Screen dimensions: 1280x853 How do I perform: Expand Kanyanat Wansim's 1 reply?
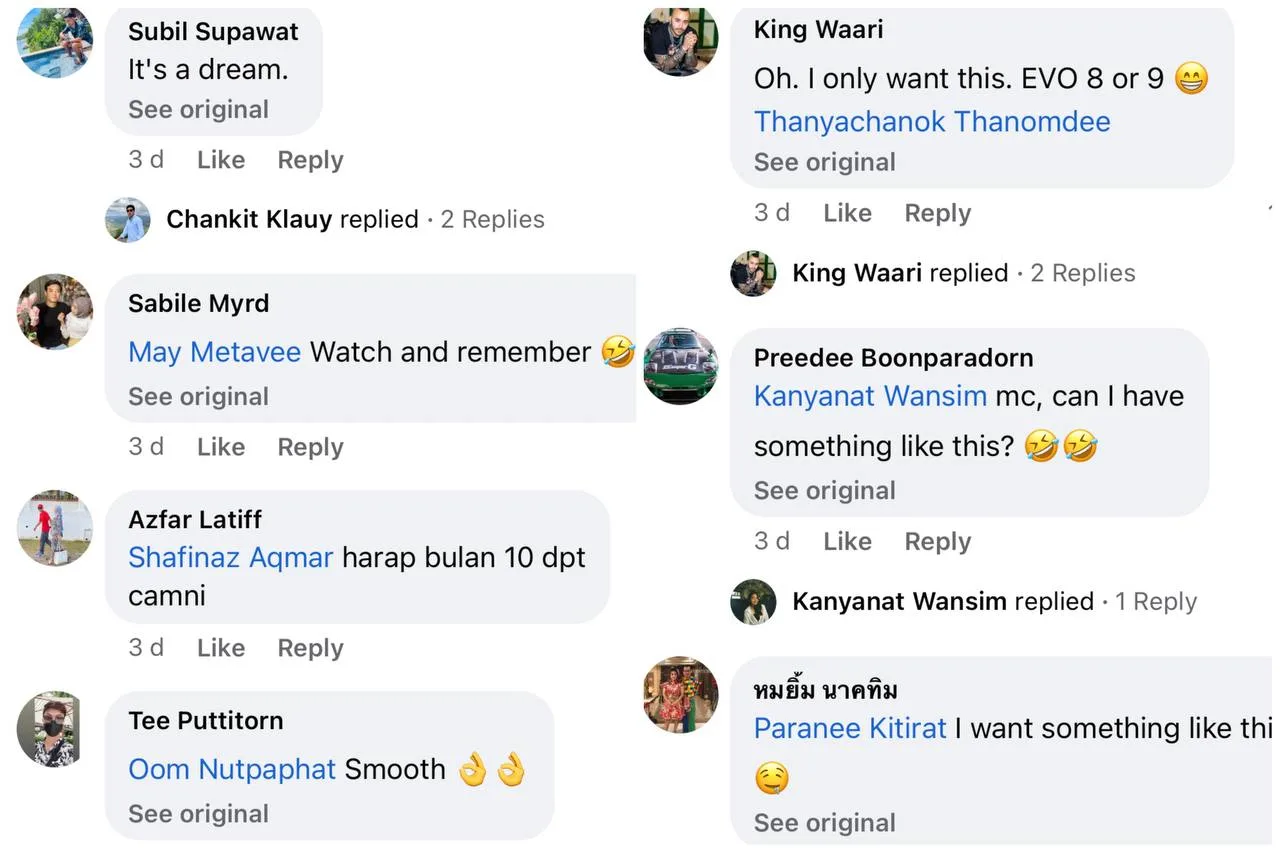1156,602
